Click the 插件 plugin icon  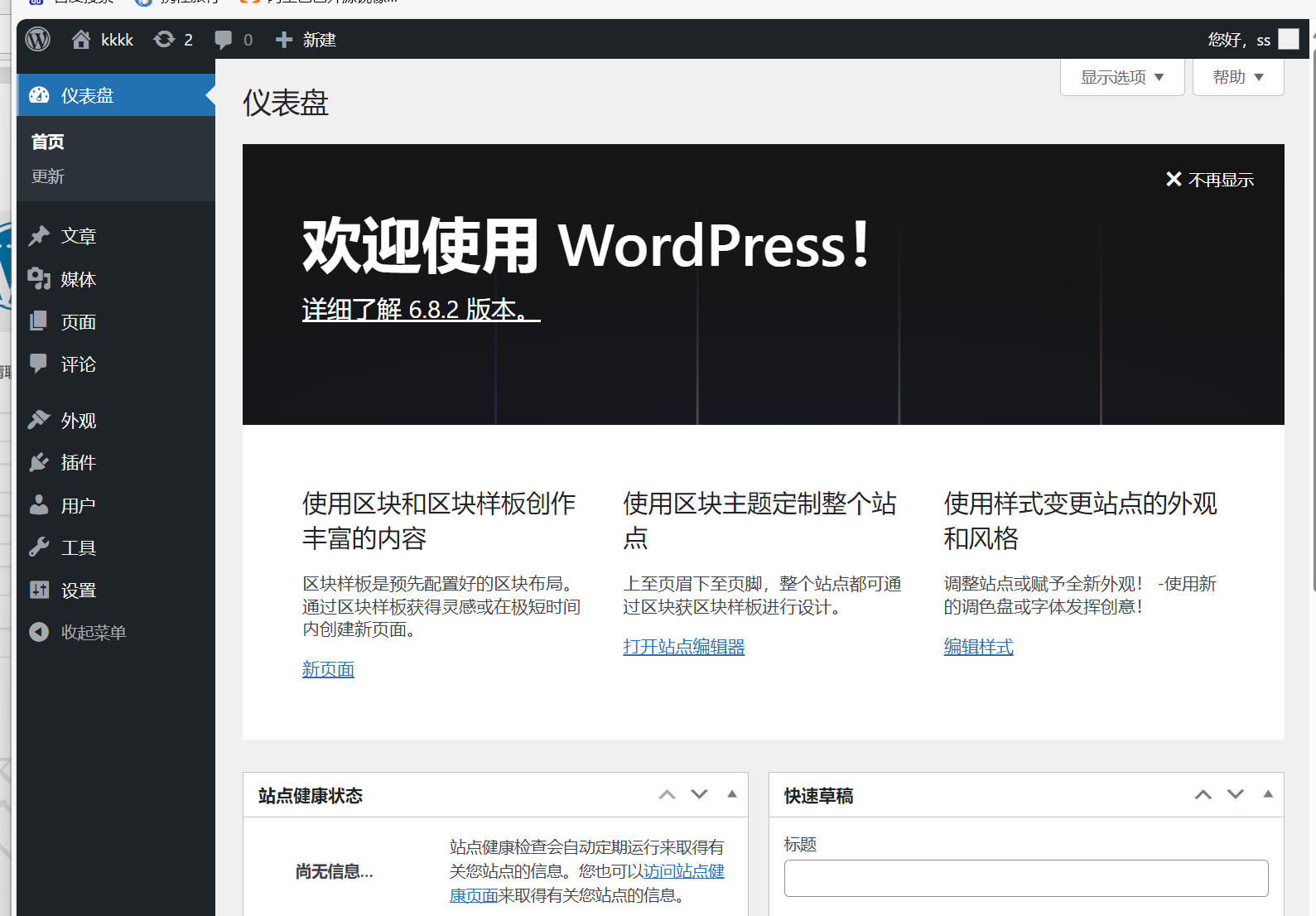click(x=39, y=462)
